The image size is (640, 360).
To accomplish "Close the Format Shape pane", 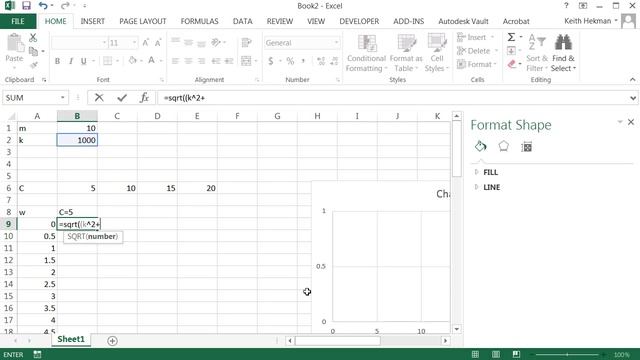I will coord(631,122).
